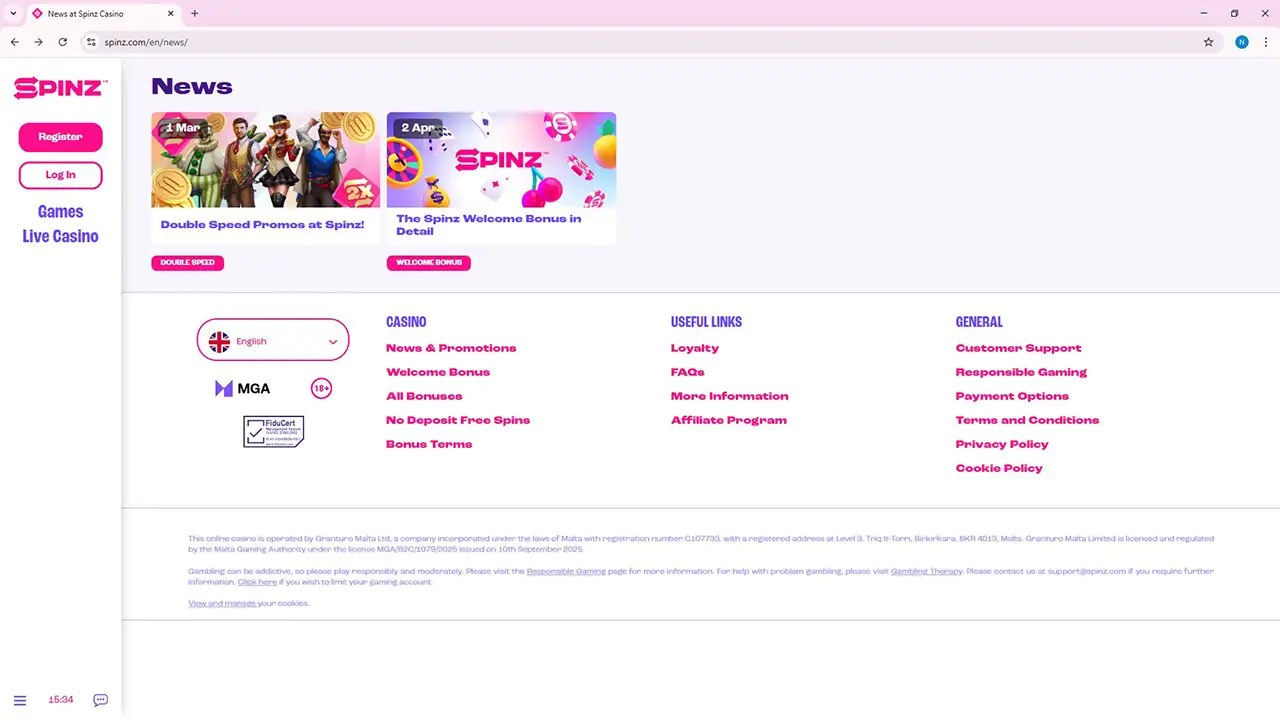
Task: Go to Games in sidebar
Action: point(60,212)
